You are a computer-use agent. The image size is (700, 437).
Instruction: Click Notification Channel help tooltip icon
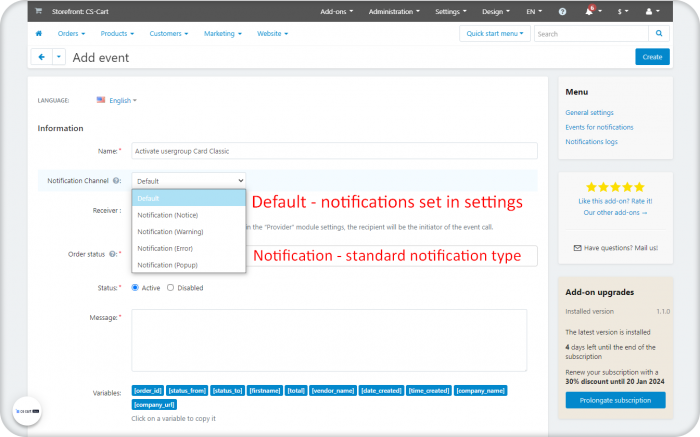click(x=116, y=181)
